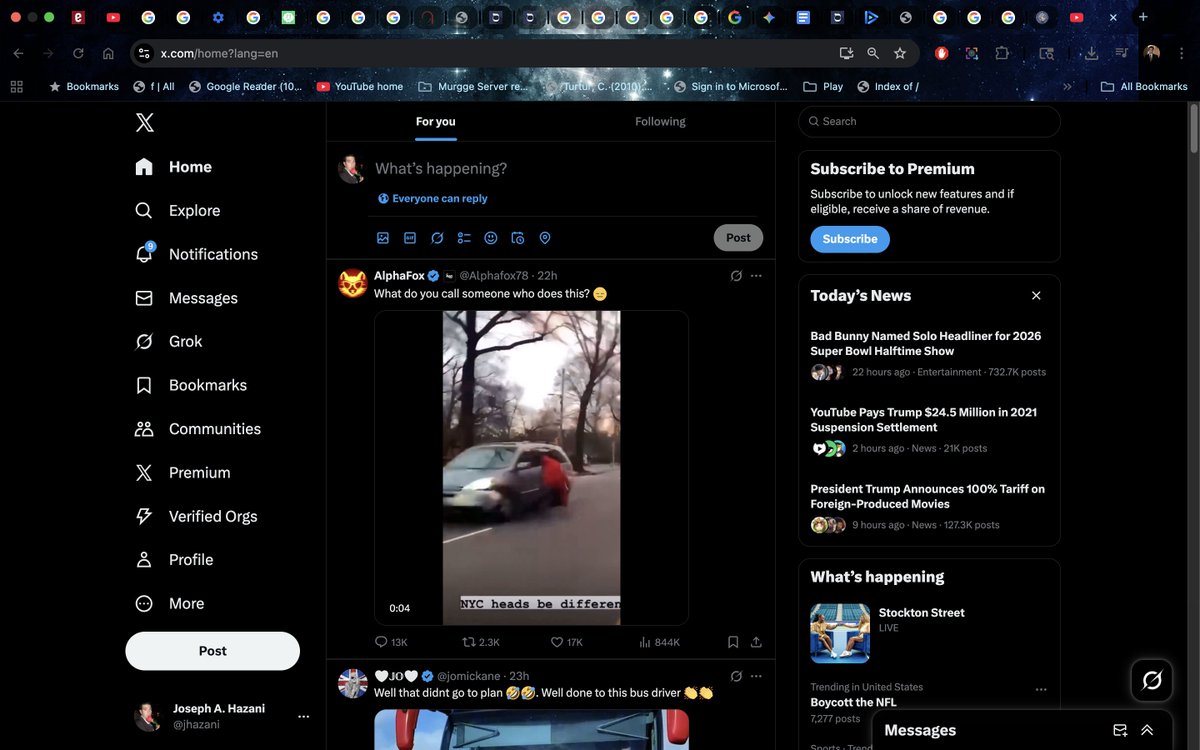Viewport: 1200px width, 750px height.
Task: Open Verified Orgs in the sidebar
Action: pos(195,516)
